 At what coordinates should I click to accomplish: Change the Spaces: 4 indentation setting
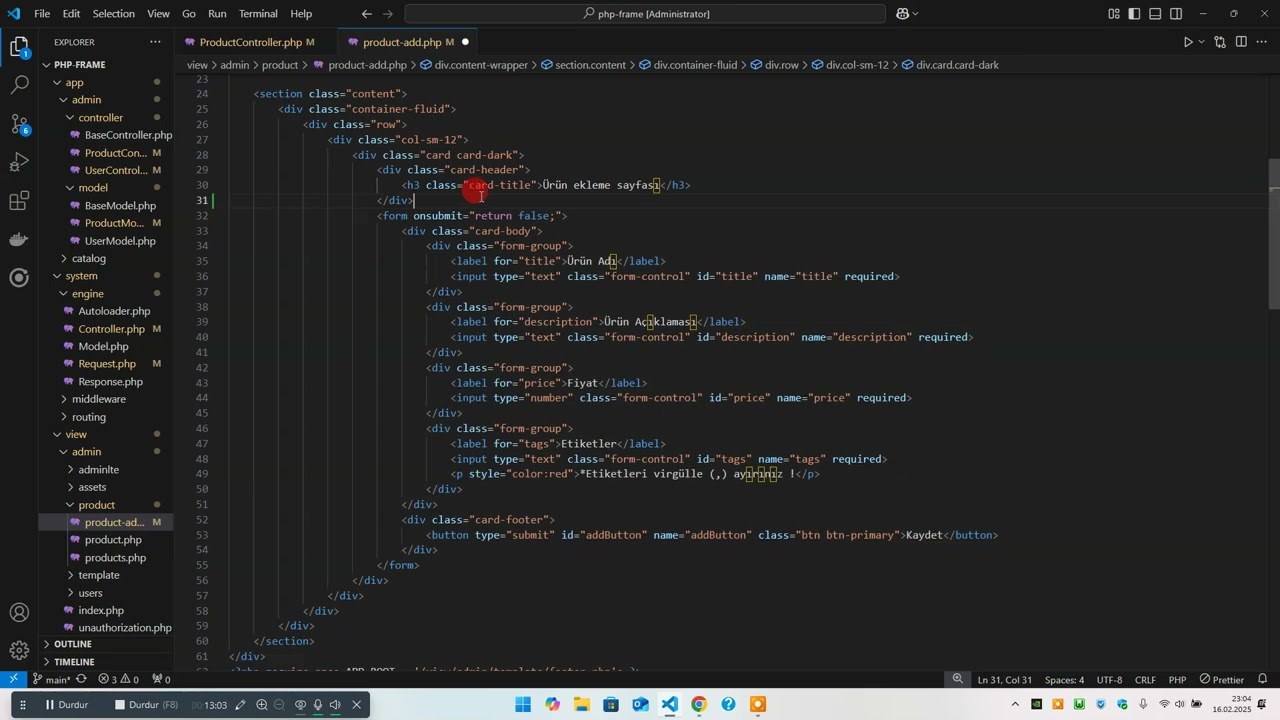tap(1064, 680)
